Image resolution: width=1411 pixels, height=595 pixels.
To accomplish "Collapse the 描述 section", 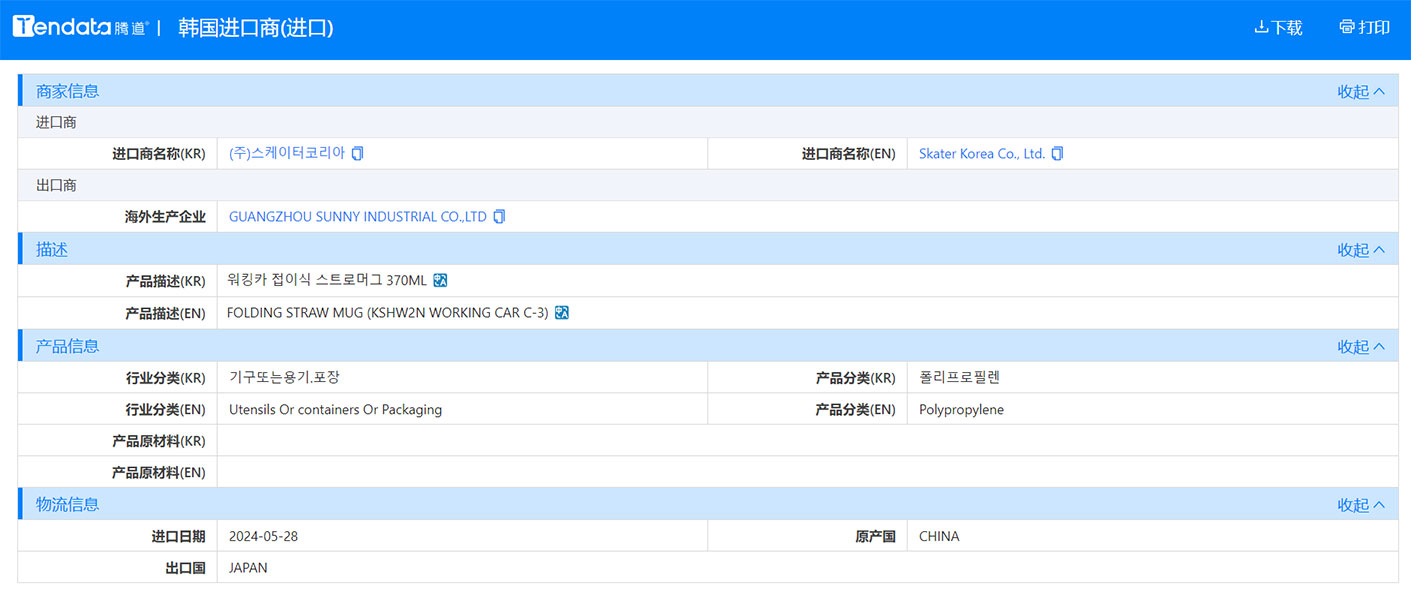I will [1361, 250].
